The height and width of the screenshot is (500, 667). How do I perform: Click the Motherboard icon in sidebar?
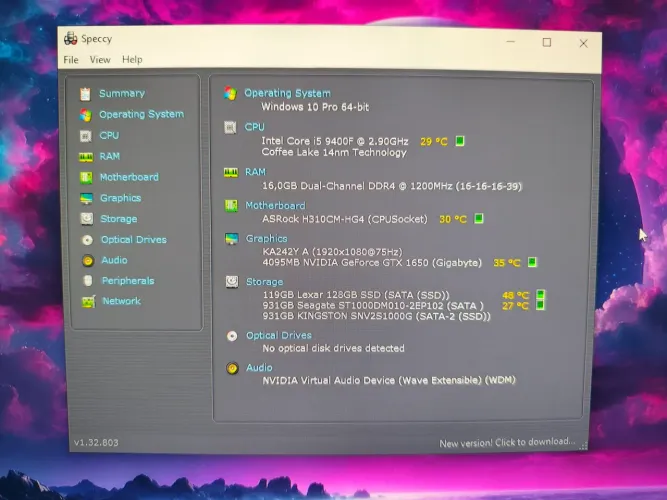coord(86,177)
